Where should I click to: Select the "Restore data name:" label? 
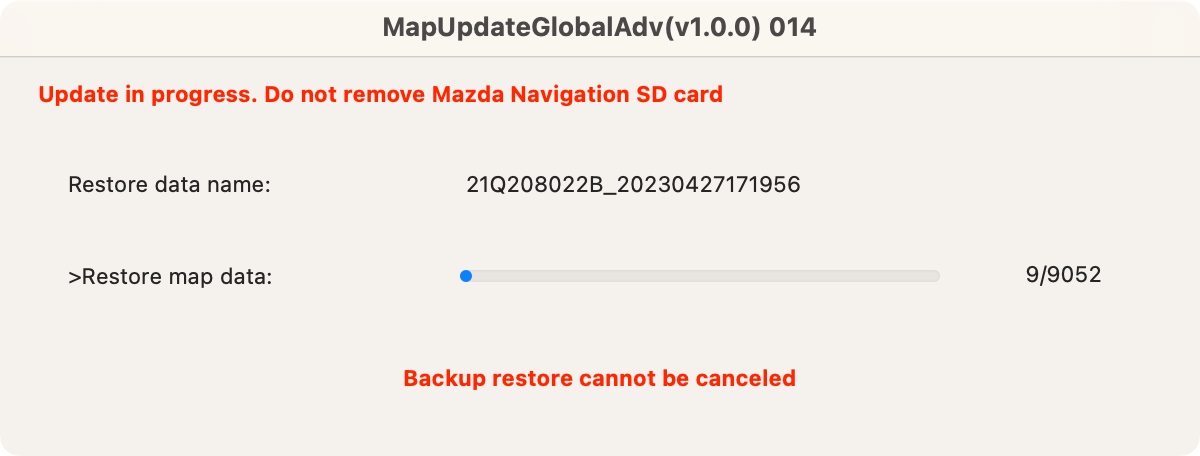pyautogui.click(x=170, y=185)
